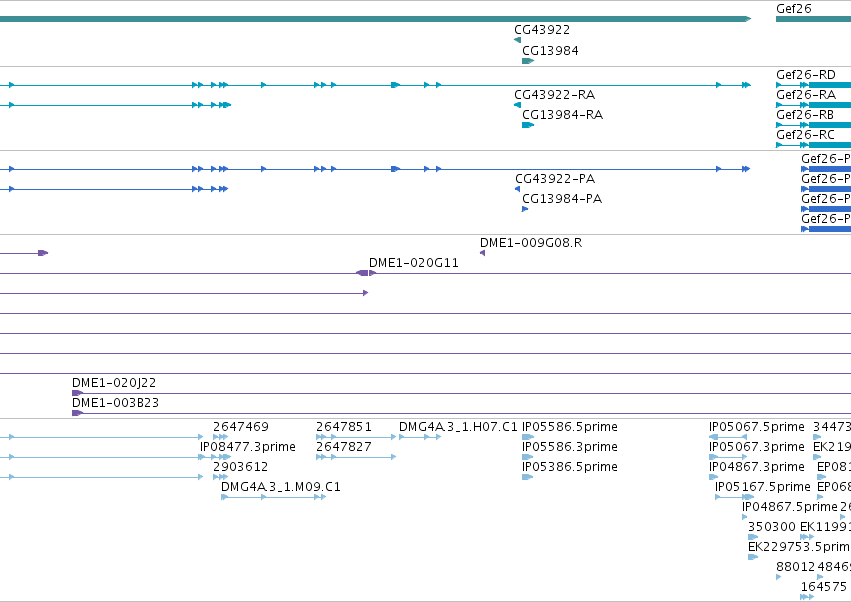The image size is (851, 602).
Task: Click the IP05067.3prime label
Action: [757, 447]
